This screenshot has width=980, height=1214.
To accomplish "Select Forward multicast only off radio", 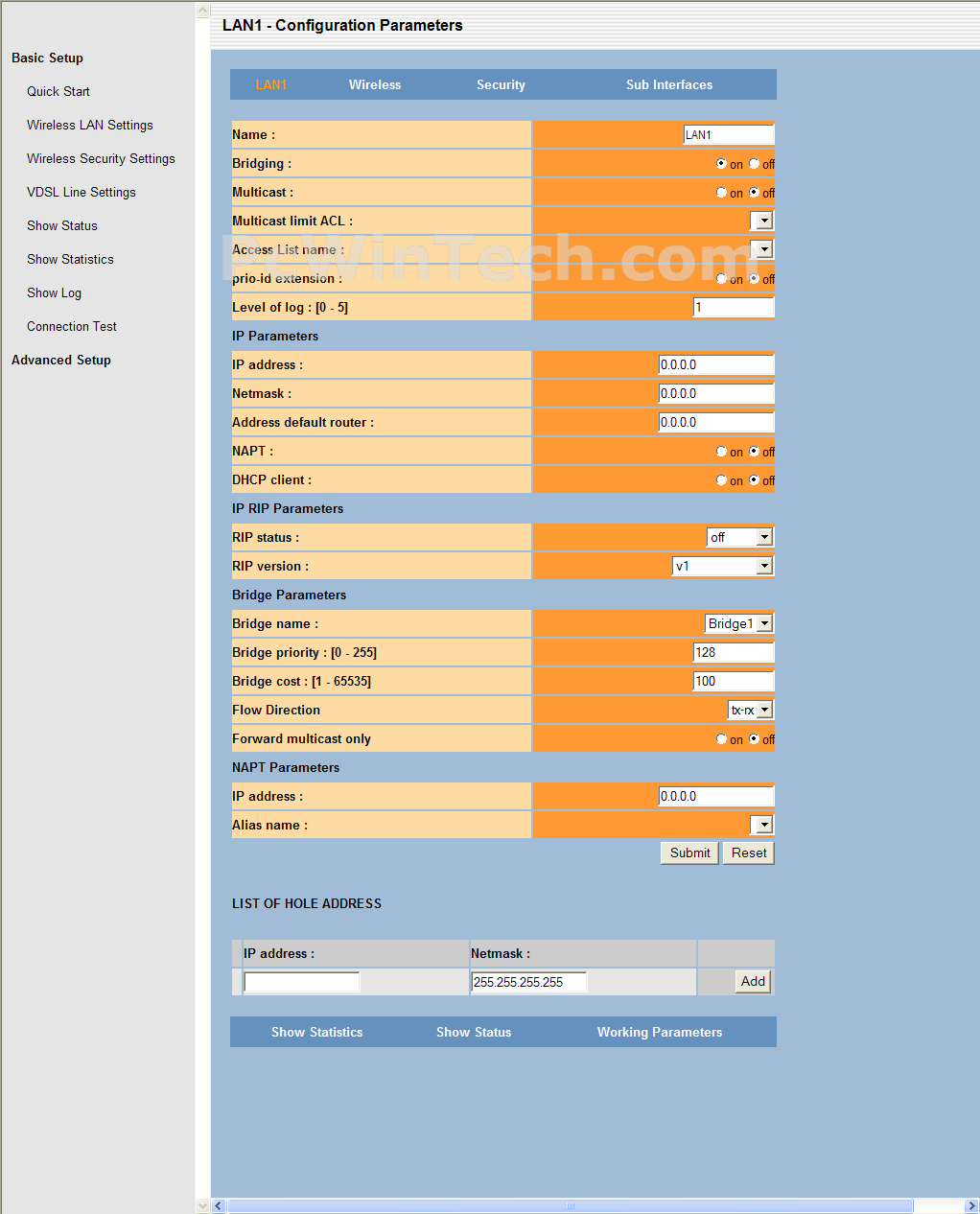I will pyautogui.click(x=754, y=739).
